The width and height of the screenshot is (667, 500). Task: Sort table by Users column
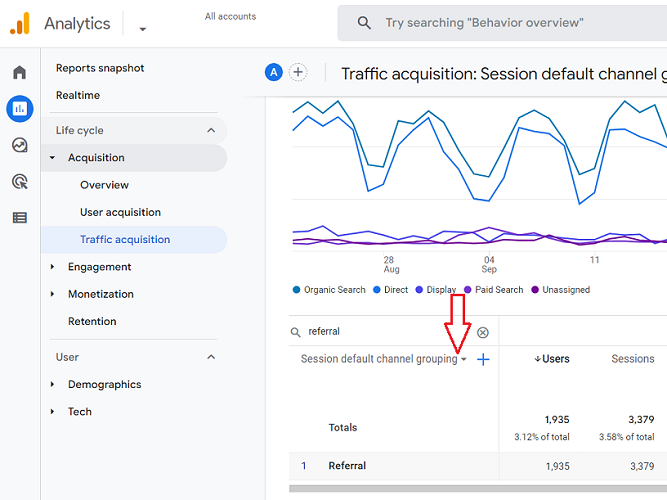552,359
